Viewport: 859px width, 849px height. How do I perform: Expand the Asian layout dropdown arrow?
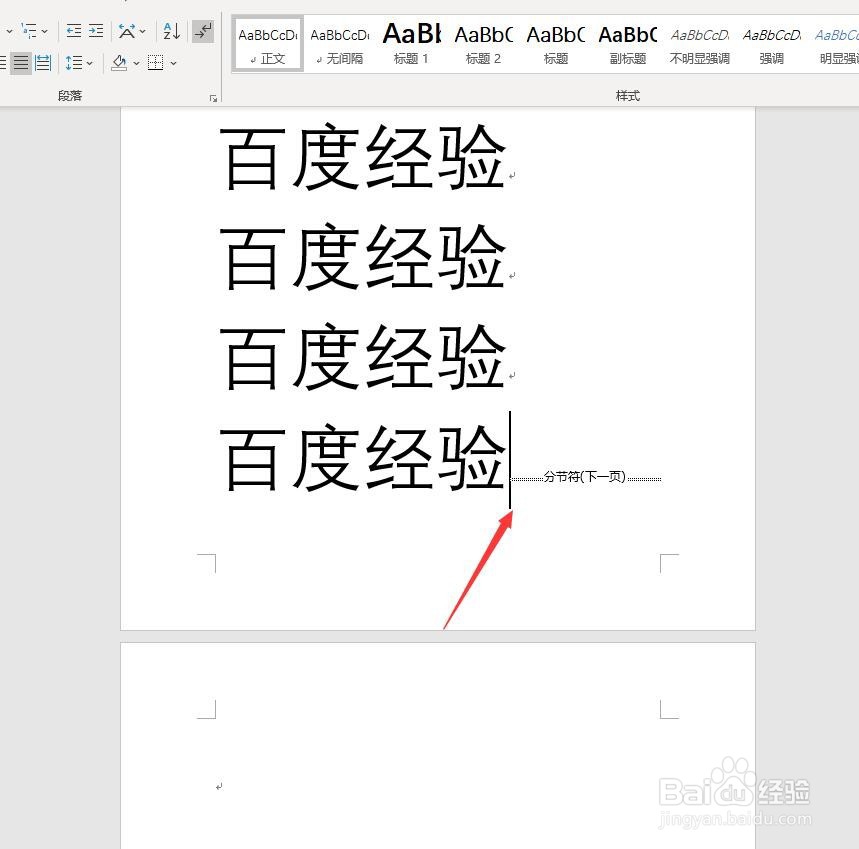(143, 31)
